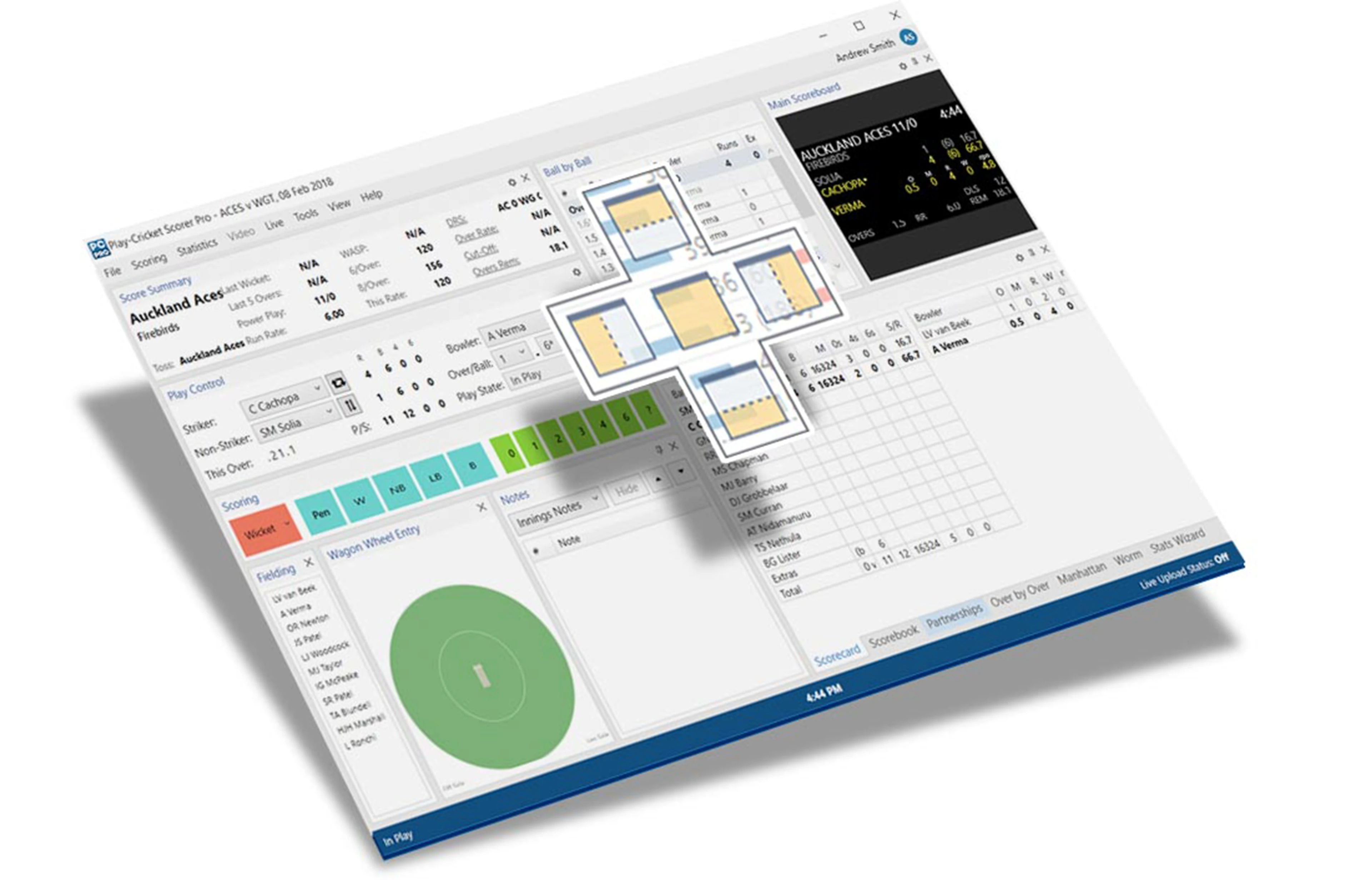The image size is (1372, 880).
Task: Close the Wagon Wheel Entry panel
Action: pyautogui.click(x=482, y=507)
